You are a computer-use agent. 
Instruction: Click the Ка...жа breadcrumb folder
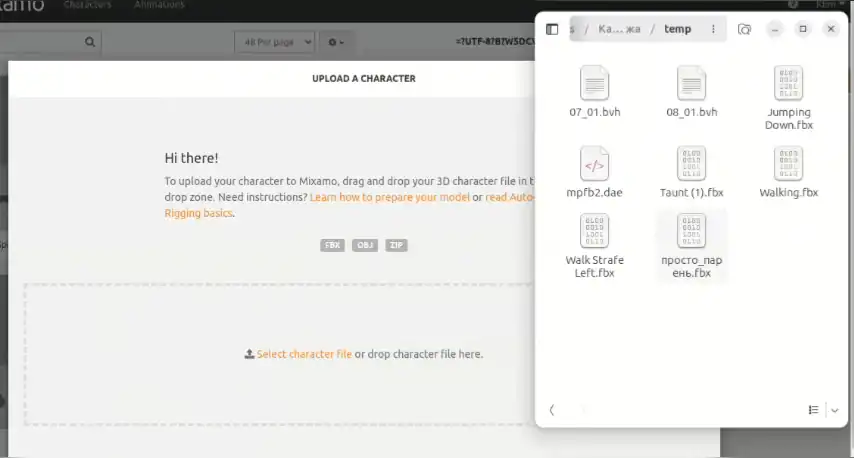click(x=619, y=29)
